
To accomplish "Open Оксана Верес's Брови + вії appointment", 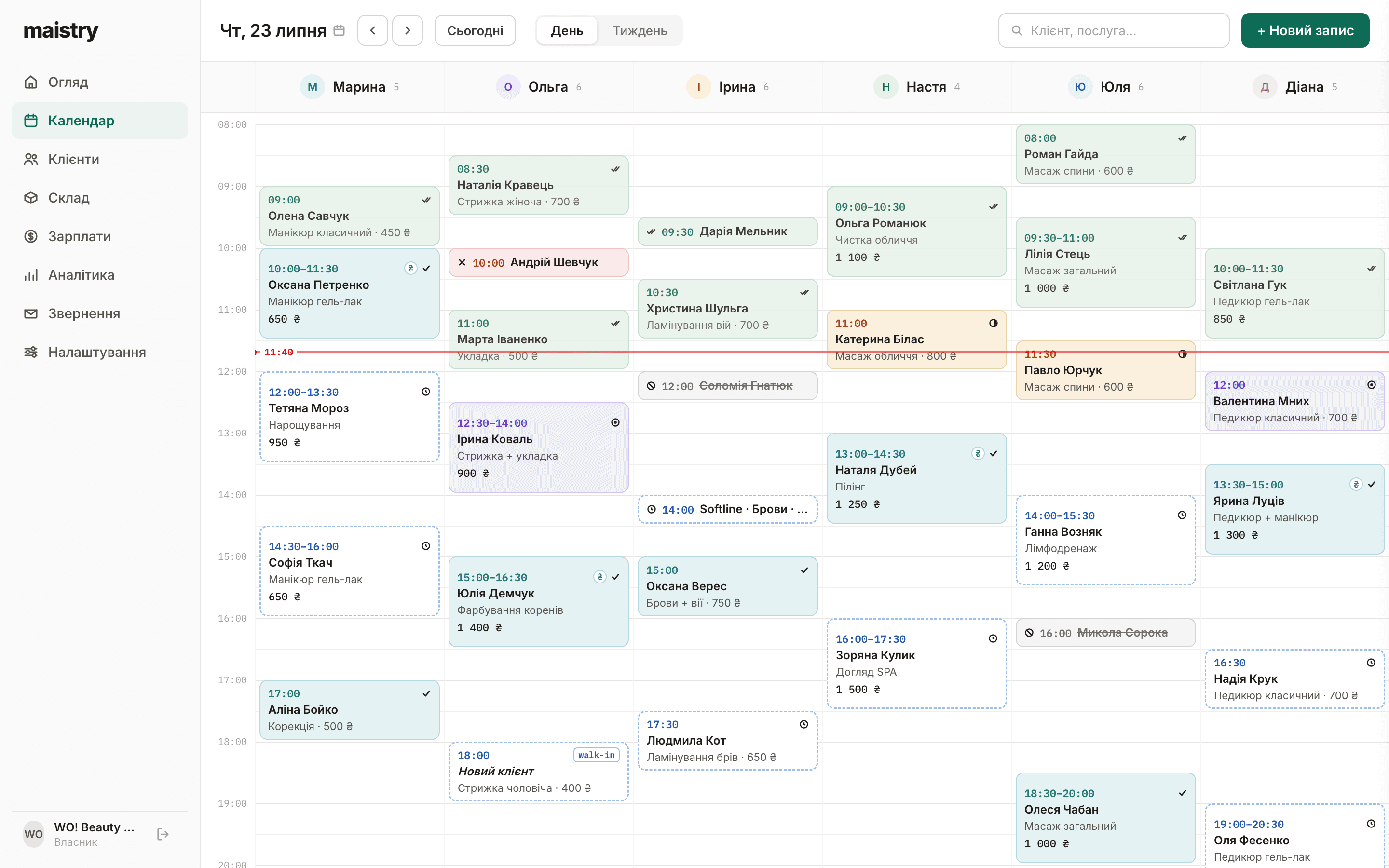I will [727, 586].
